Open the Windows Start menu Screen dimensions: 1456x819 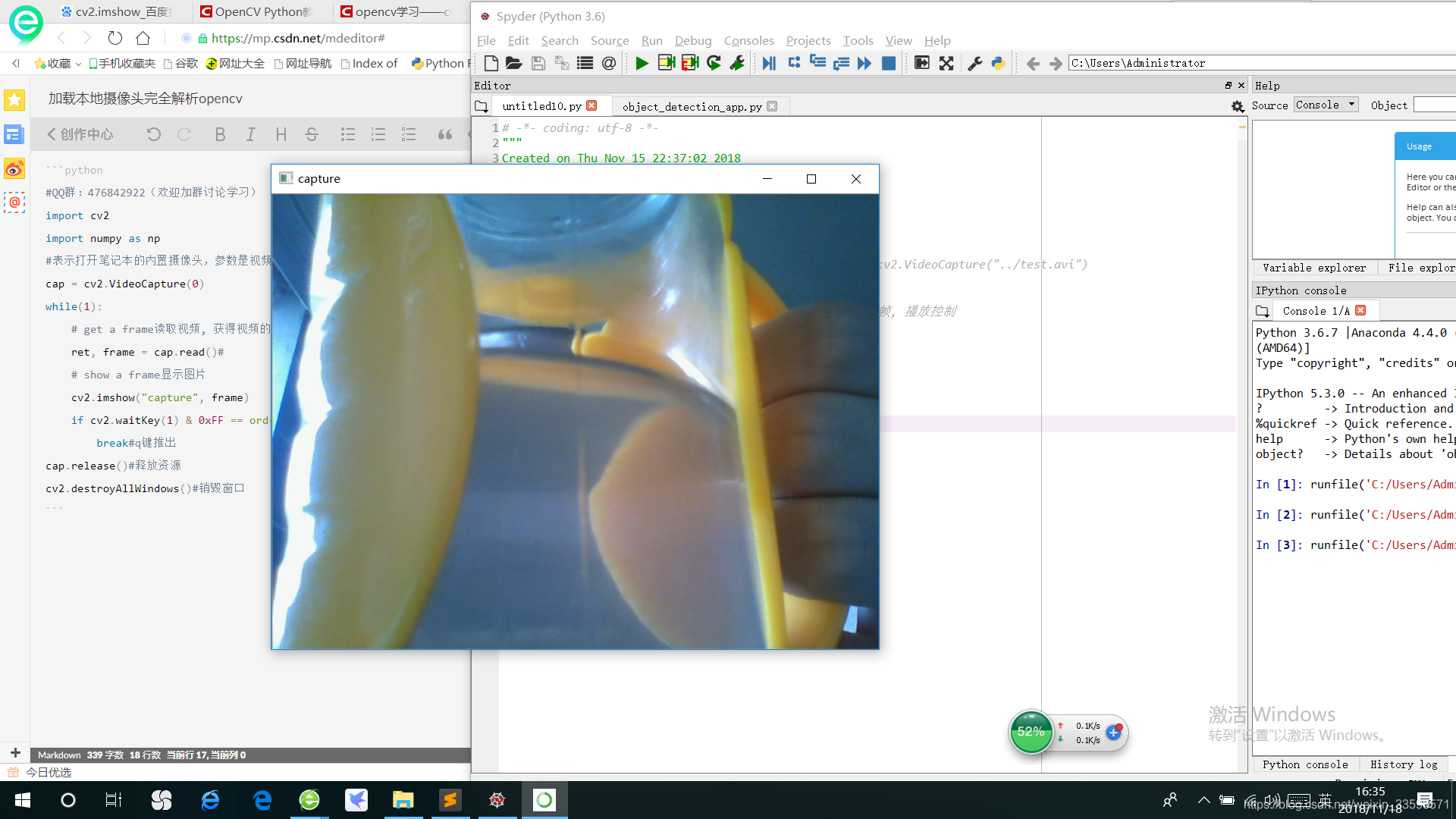(x=23, y=800)
